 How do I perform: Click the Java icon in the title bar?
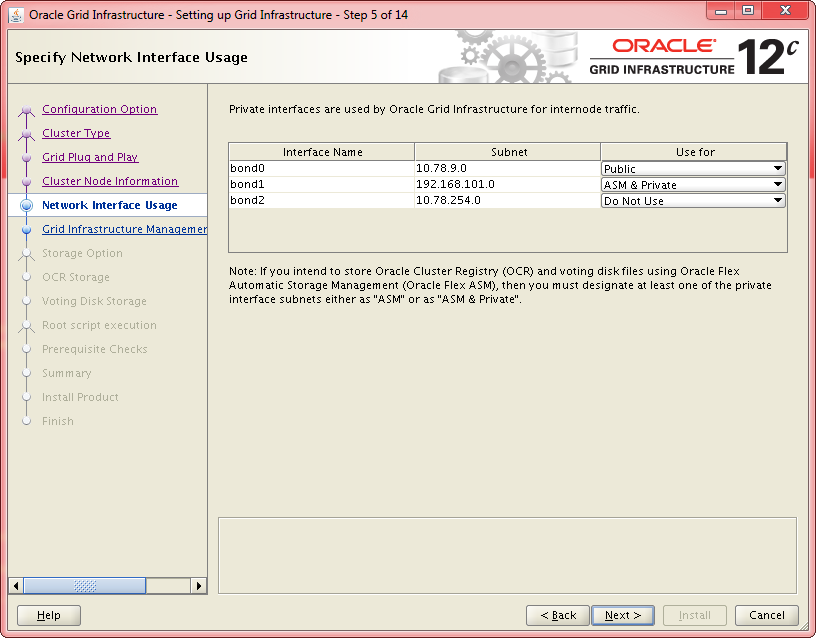(x=17, y=15)
